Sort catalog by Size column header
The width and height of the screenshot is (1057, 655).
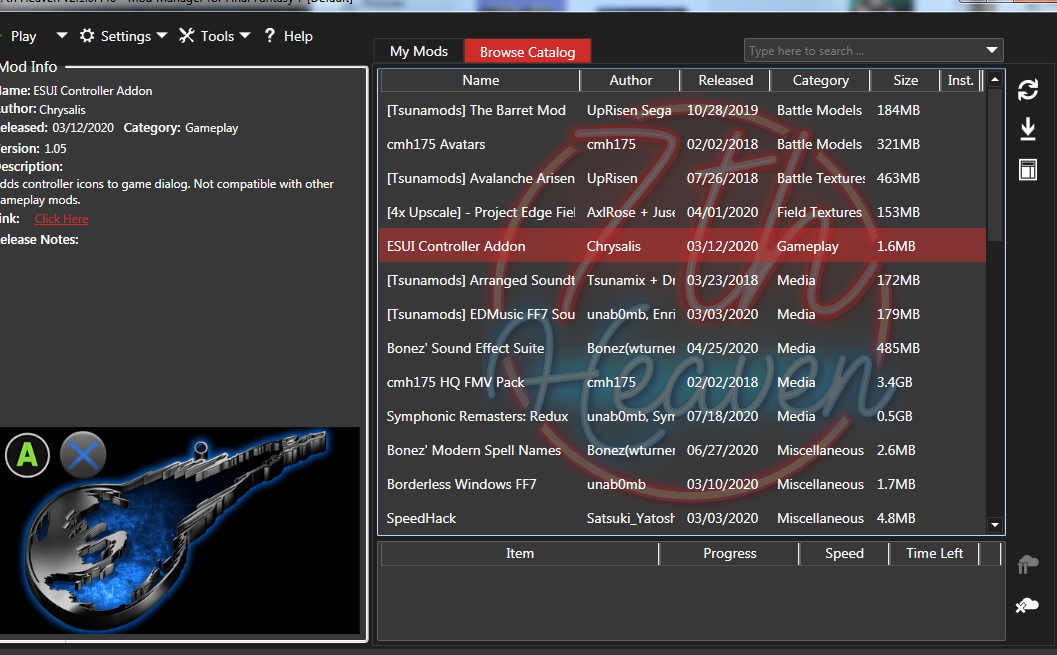point(905,80)
